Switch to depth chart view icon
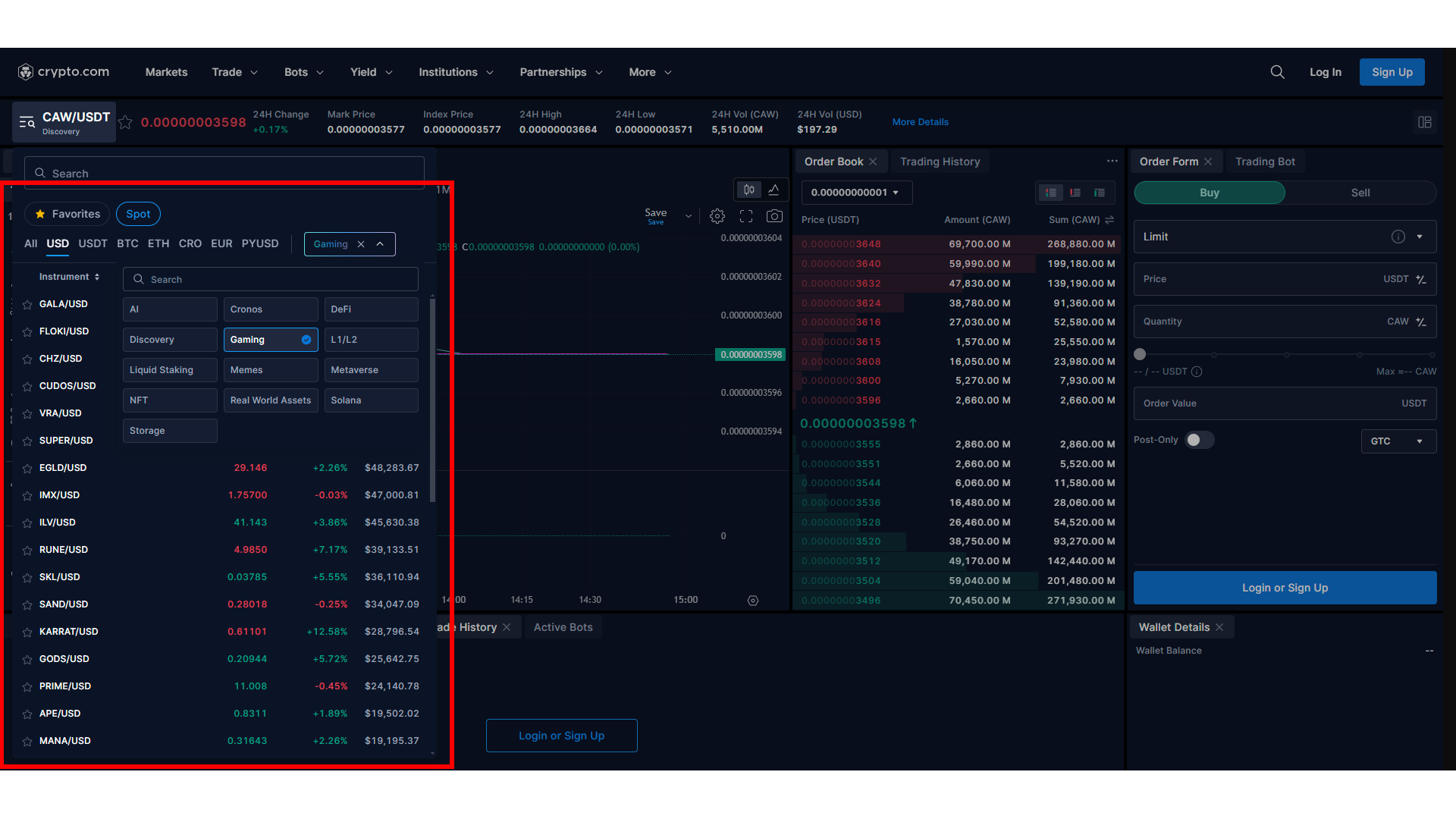1456x819 pixels. coord(774,190)
